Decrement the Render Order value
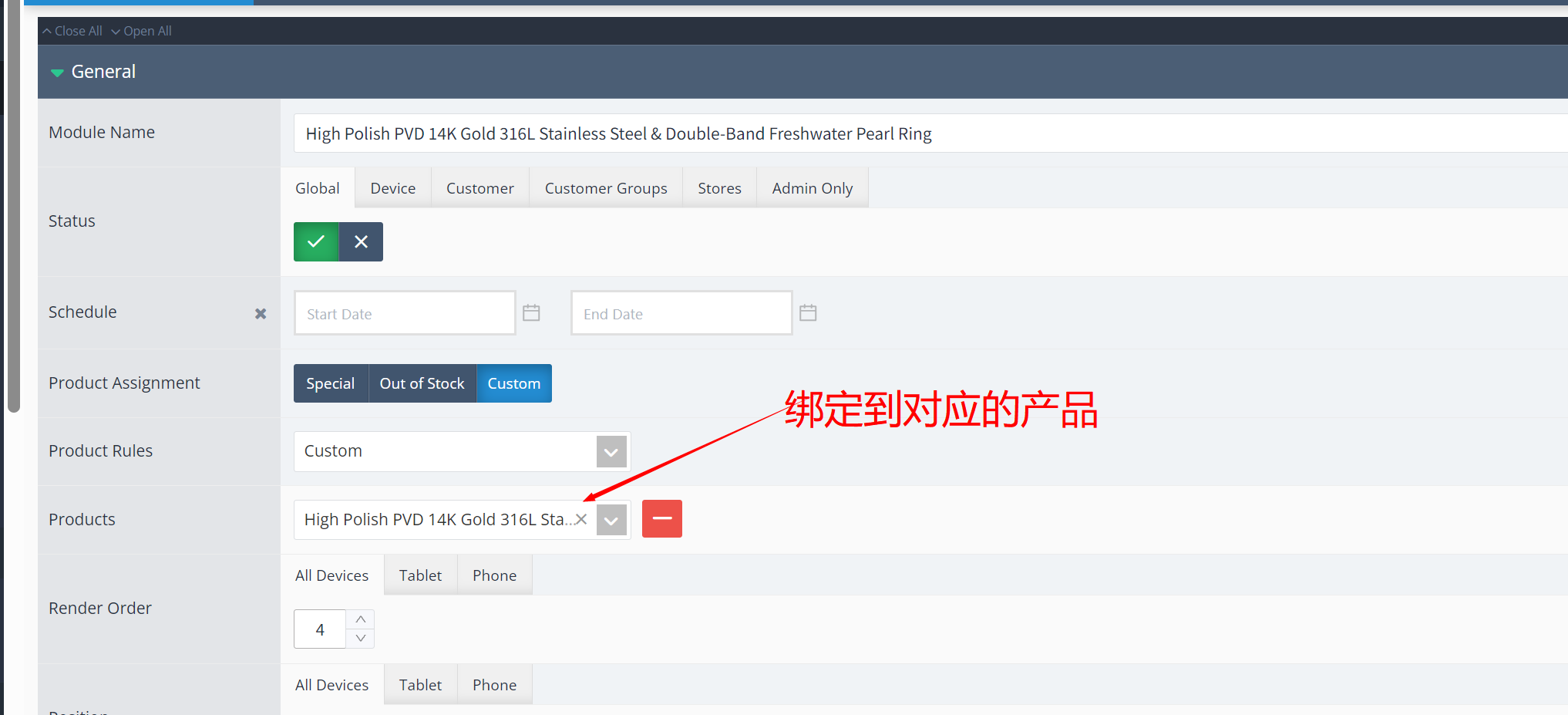Viewport: 1568px width, 715px height. pos(360,638)
